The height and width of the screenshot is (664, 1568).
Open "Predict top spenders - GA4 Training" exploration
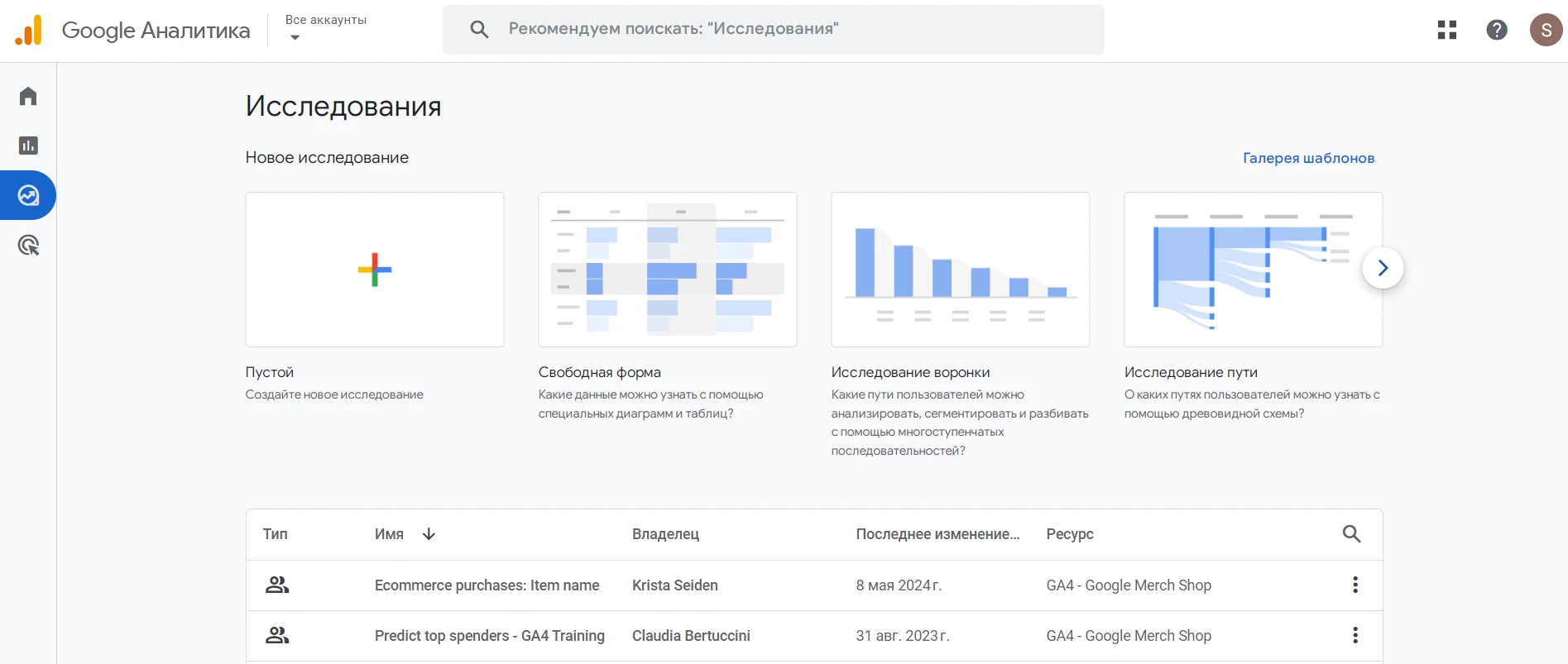click(490, 636)
